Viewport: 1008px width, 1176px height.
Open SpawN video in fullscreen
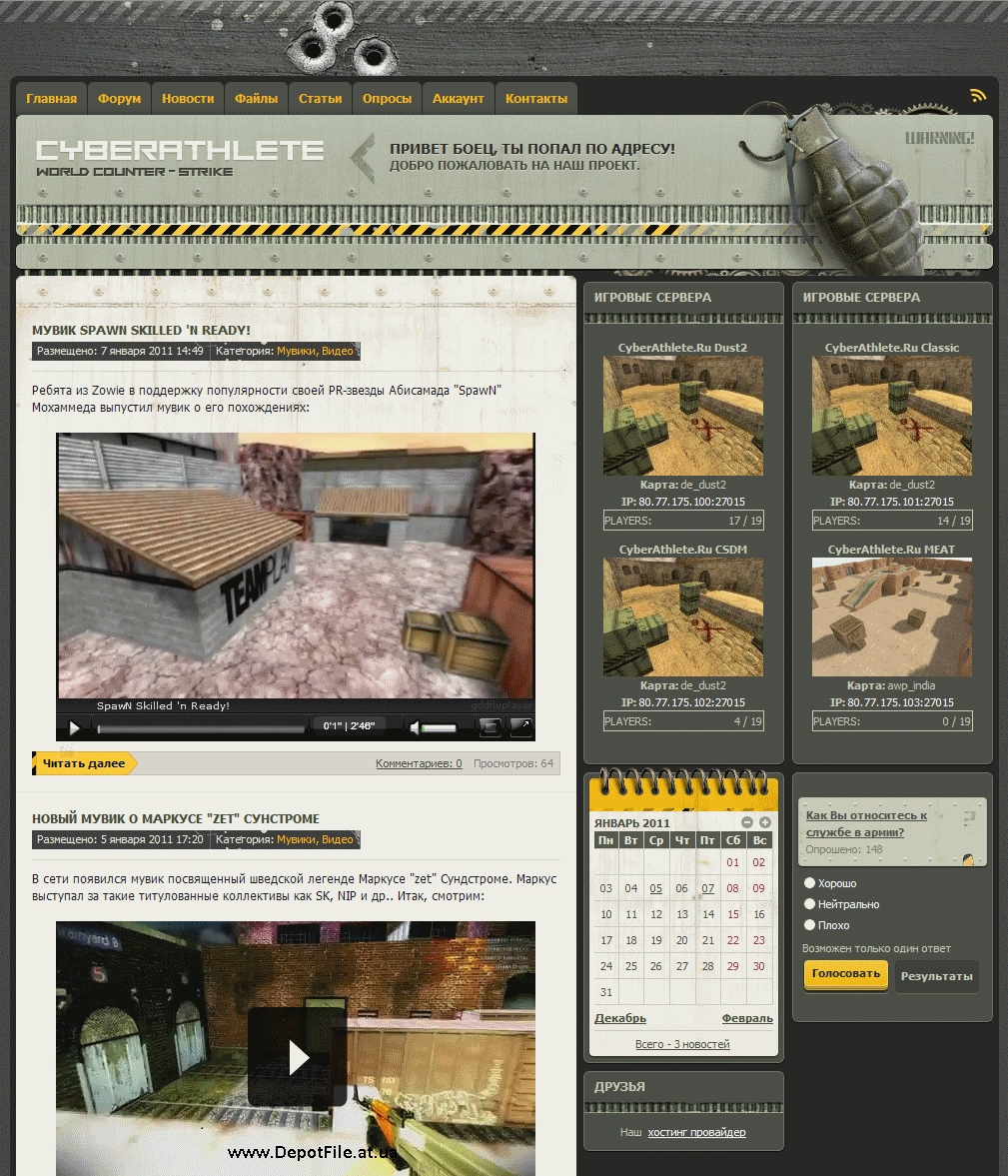click(520, 726)
